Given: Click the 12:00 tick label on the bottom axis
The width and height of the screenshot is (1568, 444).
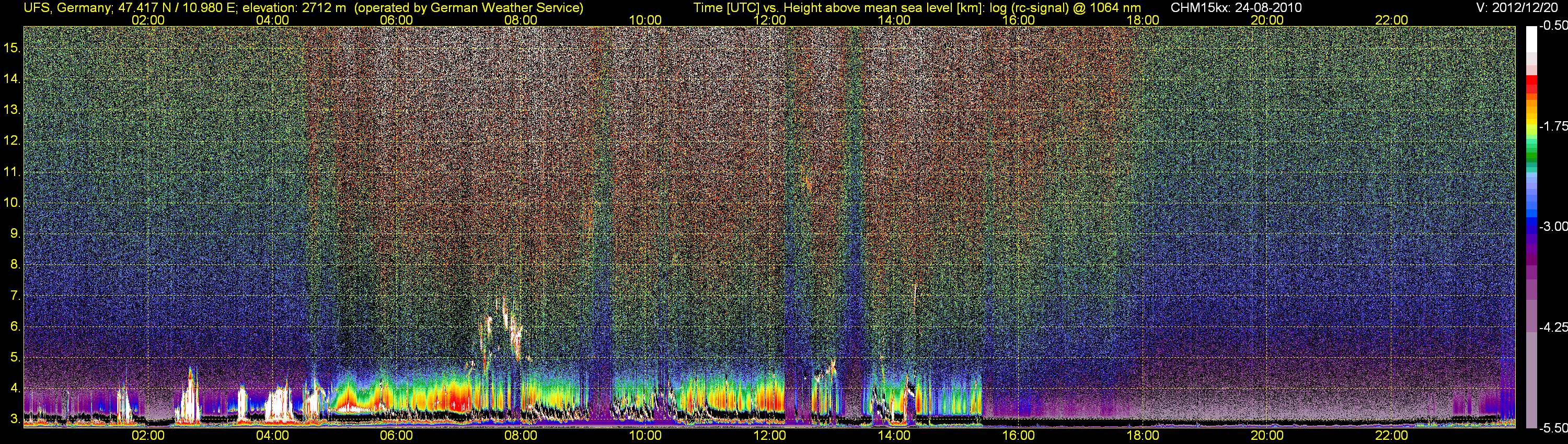Looking at the screenshot, I should 769,436.
